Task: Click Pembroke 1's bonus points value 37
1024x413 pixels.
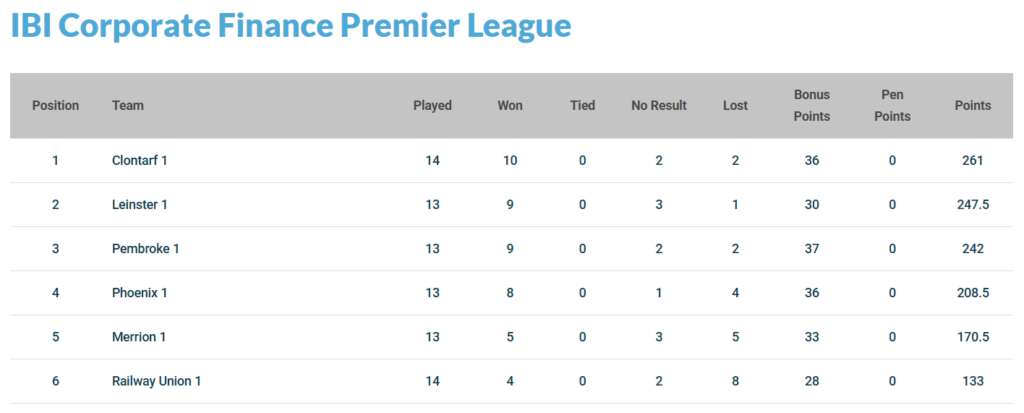Action: tap(812, 248)
